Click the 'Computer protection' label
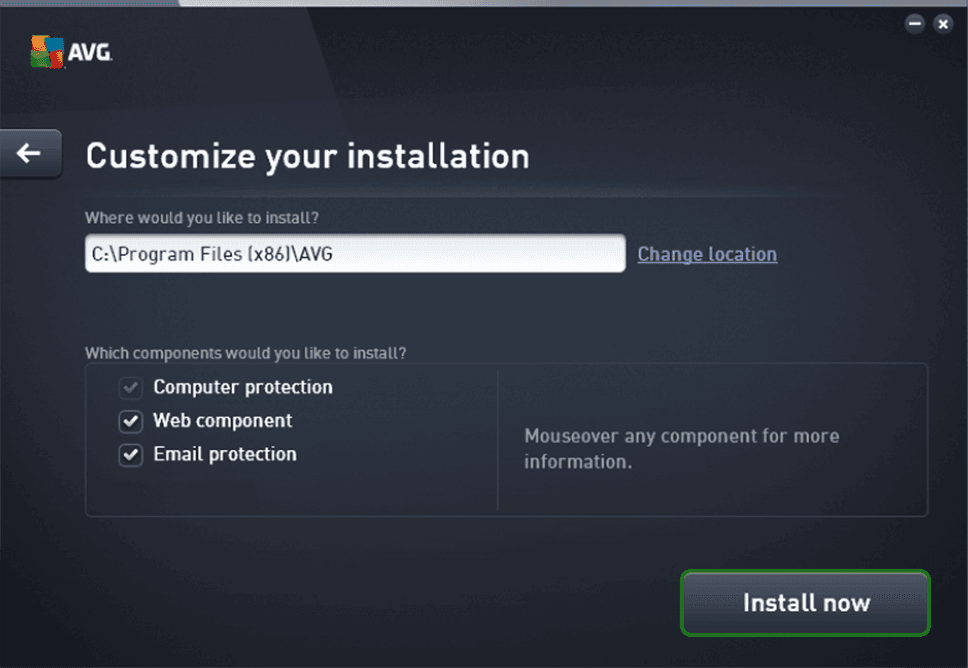This screenshot has width=968, height=668. point(242,387)
